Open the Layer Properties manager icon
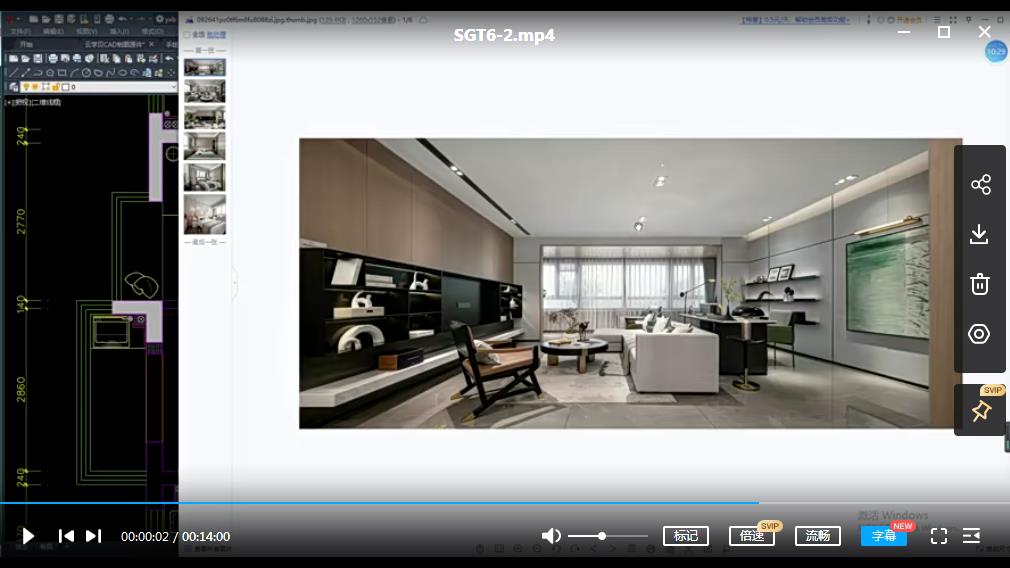The image size is (1010, 568). coord(14,87)
